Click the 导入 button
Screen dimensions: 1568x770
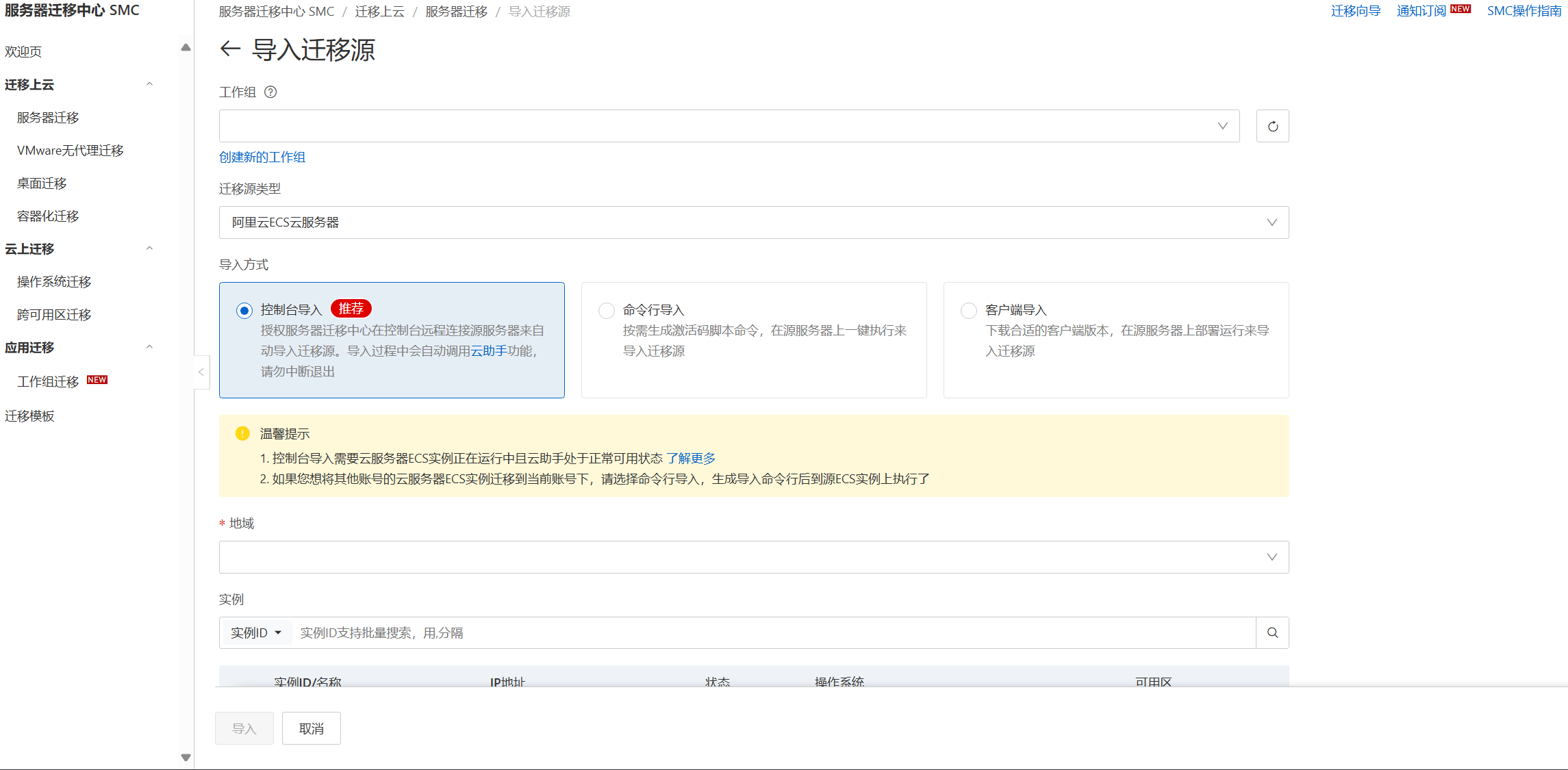pos(244,728)
